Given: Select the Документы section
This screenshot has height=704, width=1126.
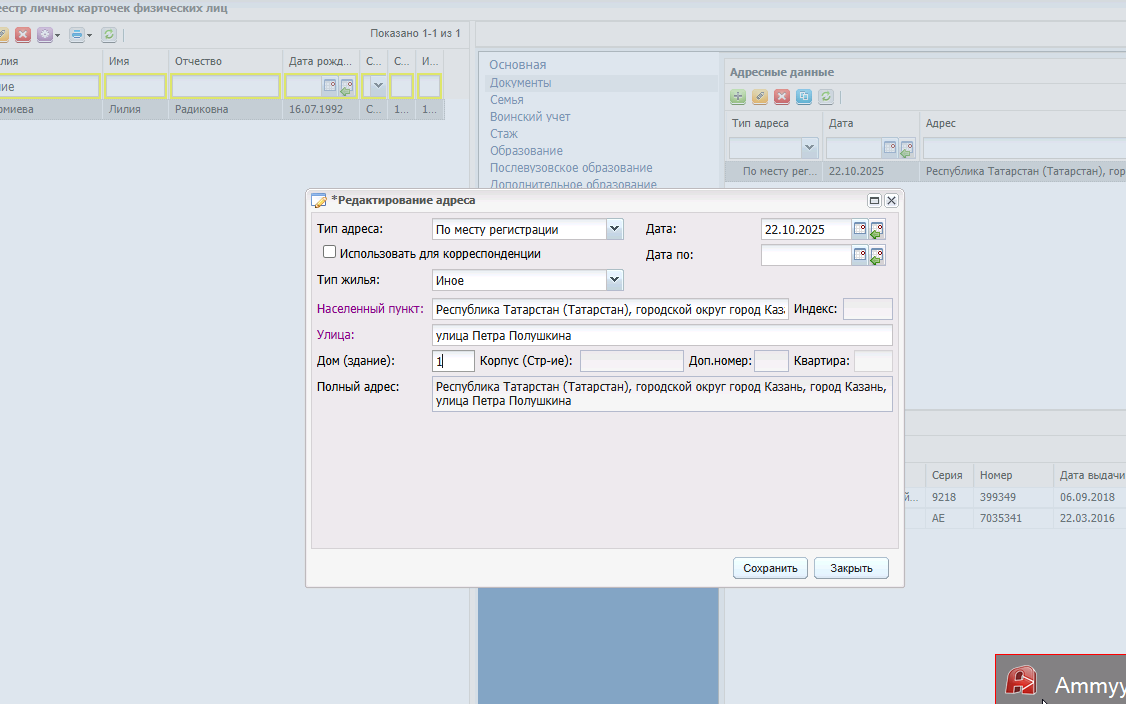Looking at the screenshot, I should pos(521,83).
